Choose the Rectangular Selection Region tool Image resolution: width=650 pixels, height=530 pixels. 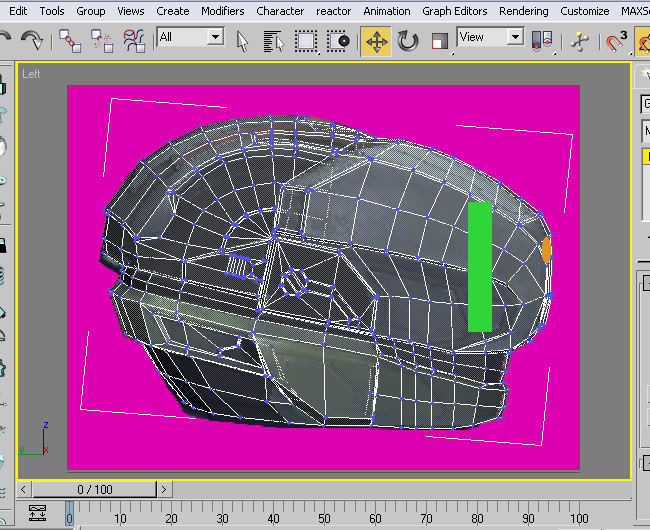tap(306, 41)
